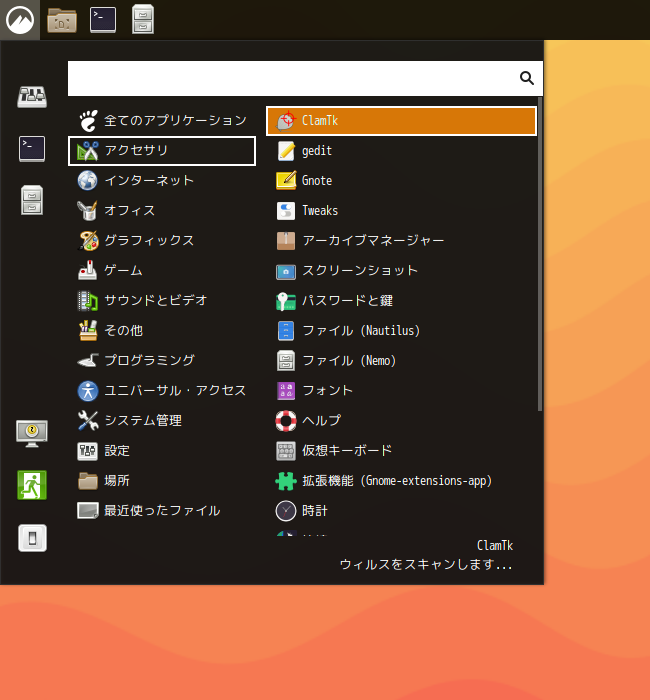Launch terminal from top panel
This screenshot has width=650, height=700.
coord(103,20)
